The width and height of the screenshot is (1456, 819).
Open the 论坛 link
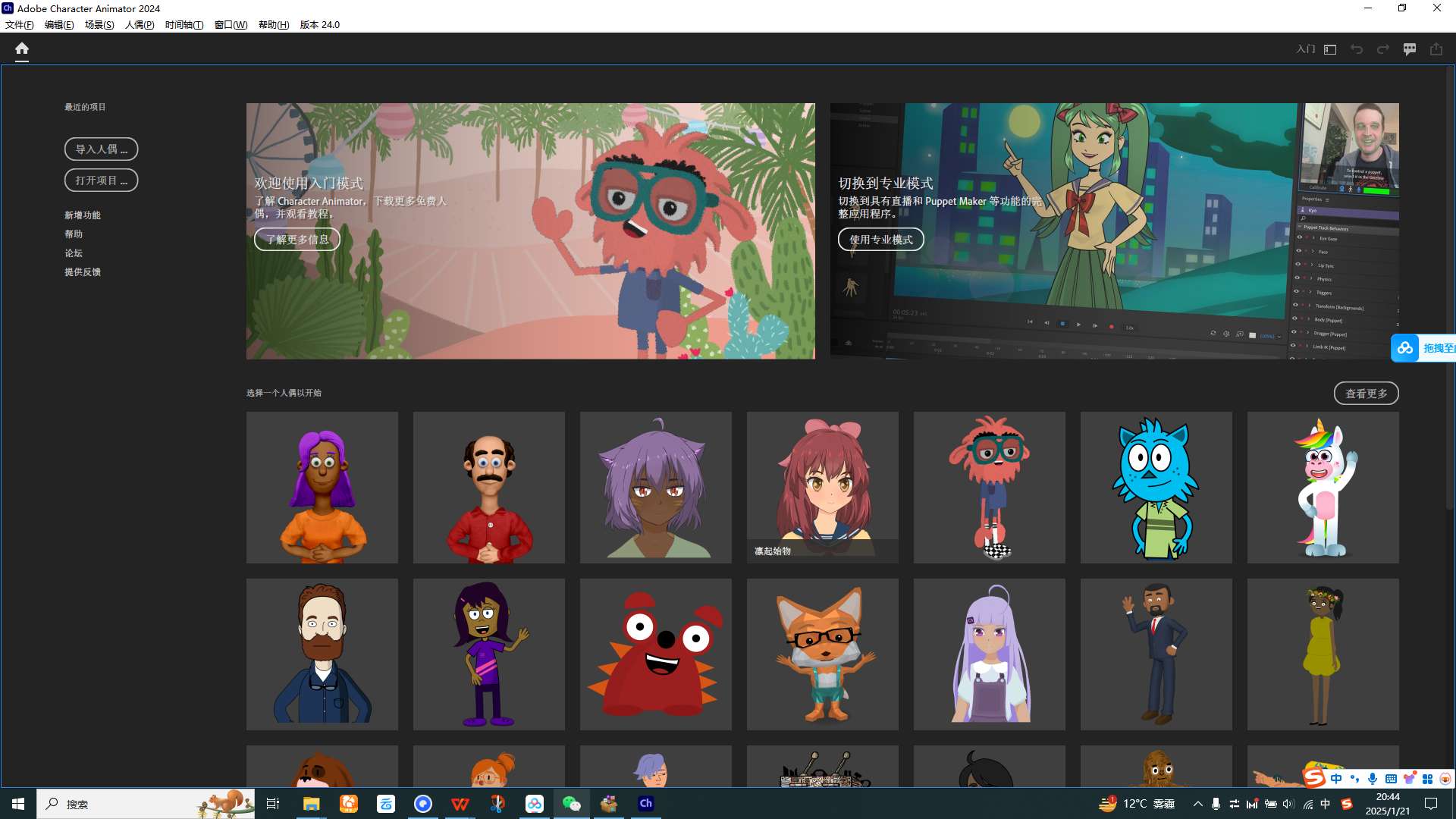(74, 253)
